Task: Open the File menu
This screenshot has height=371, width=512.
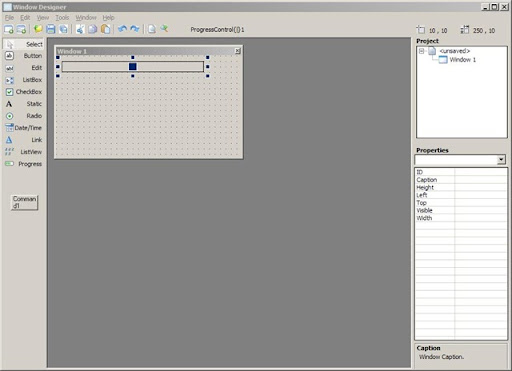Action: (x=9, y=17)
